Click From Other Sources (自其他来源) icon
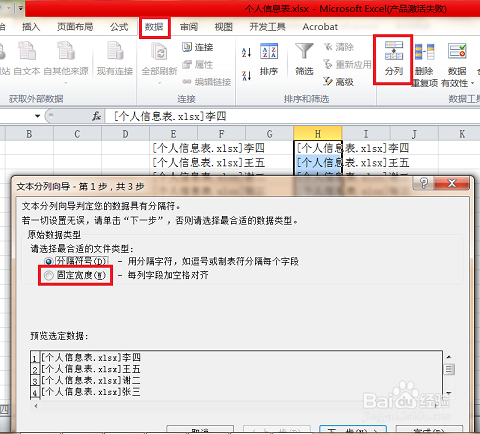The height and width of the screenshot is (434, 480). pos(66,52)
